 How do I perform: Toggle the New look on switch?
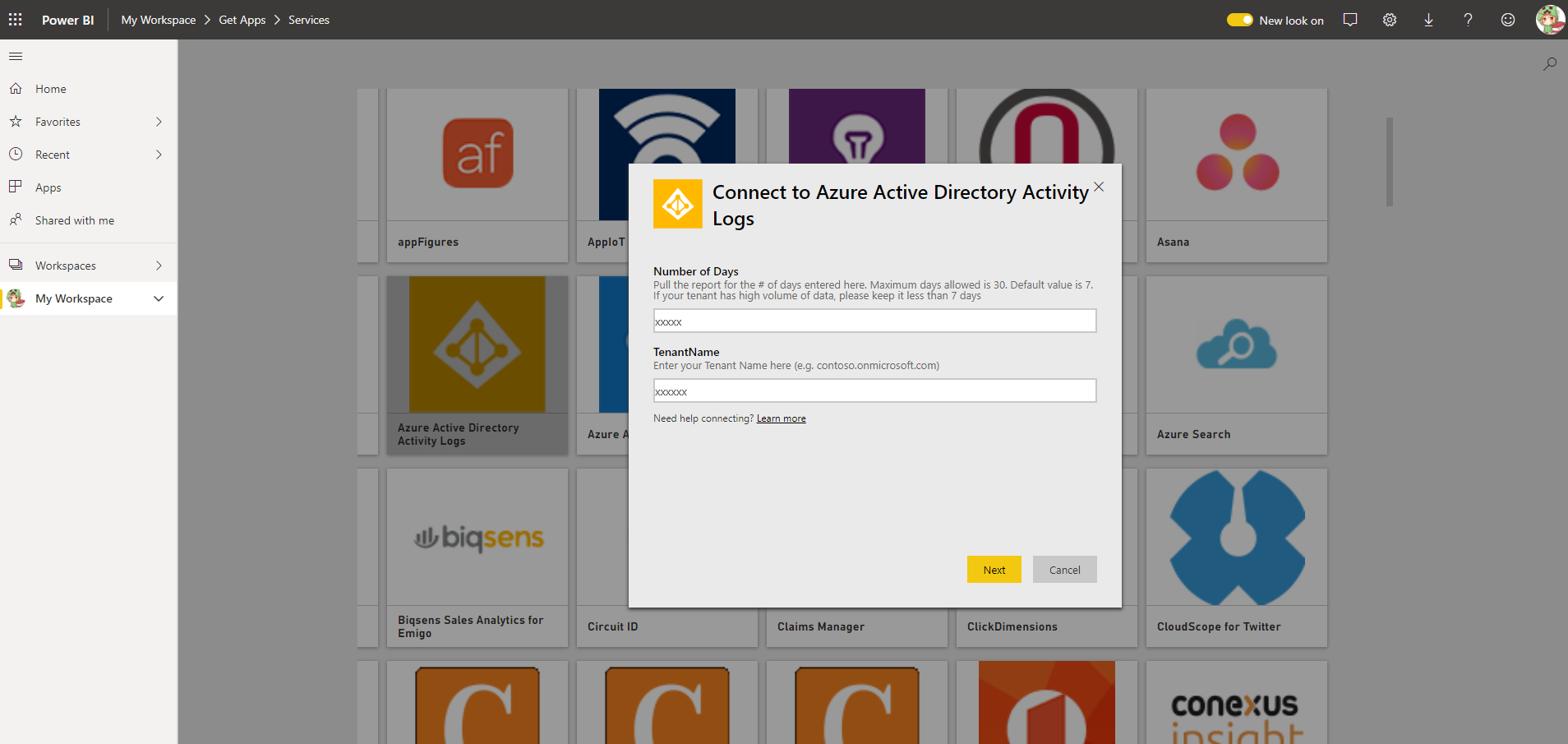pyautogui.click(x=1240, y=20)
